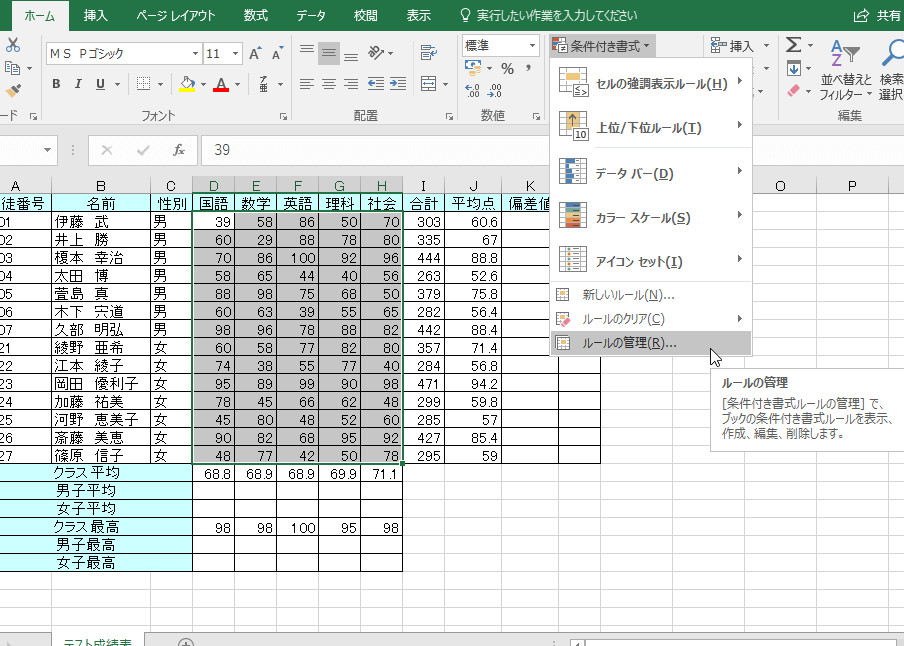Click the pink eraser Clear icon

[x=793, y=91]
